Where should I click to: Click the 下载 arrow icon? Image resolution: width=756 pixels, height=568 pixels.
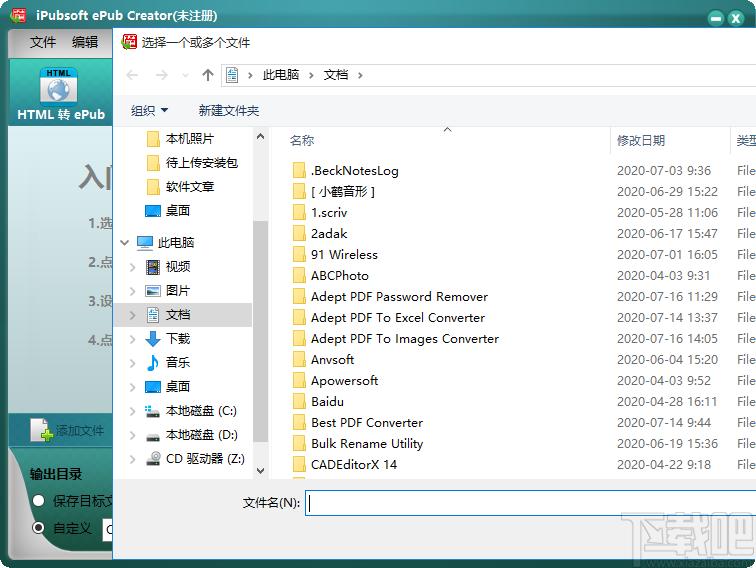pyautogui.click(x=153, y=339)
